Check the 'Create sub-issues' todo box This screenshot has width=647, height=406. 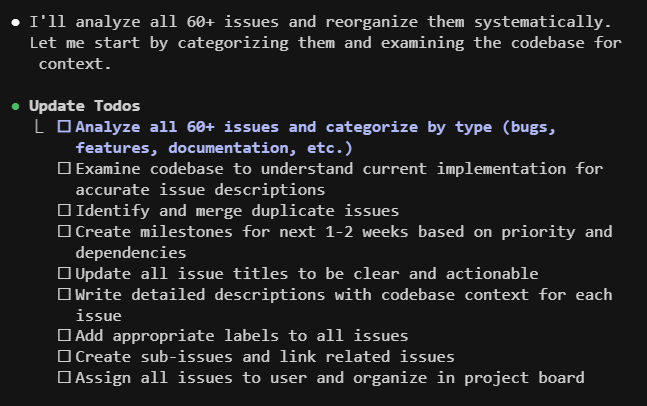point(64,356)
